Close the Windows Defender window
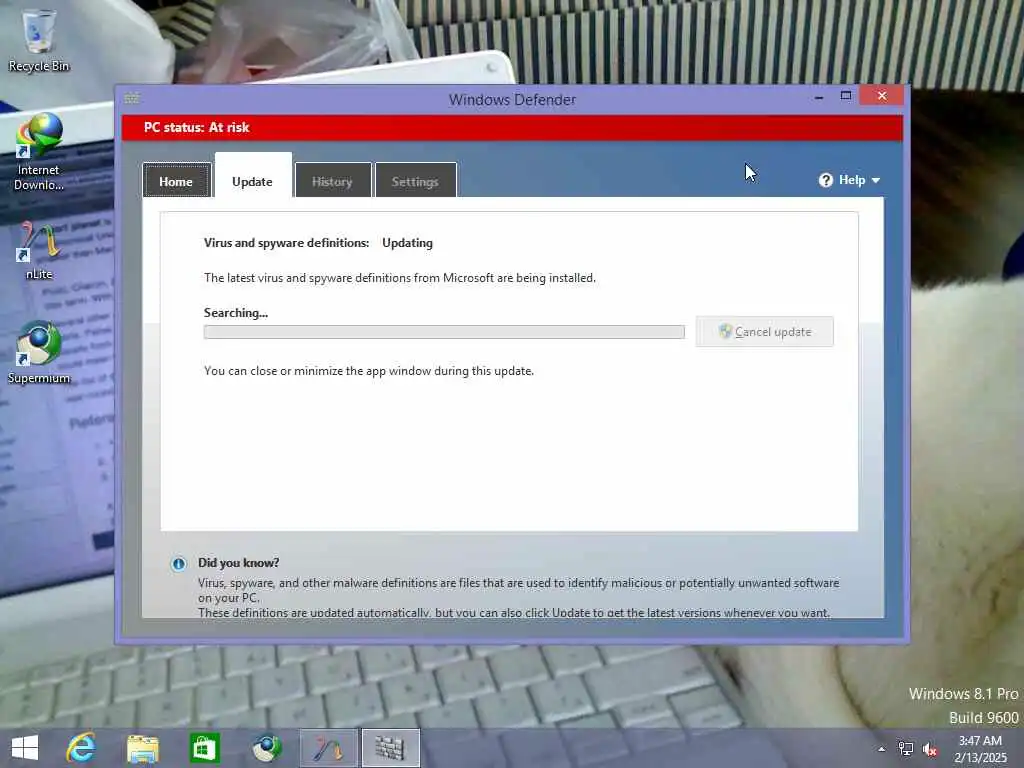This screenshot has height=768, width=1024. 882,95
